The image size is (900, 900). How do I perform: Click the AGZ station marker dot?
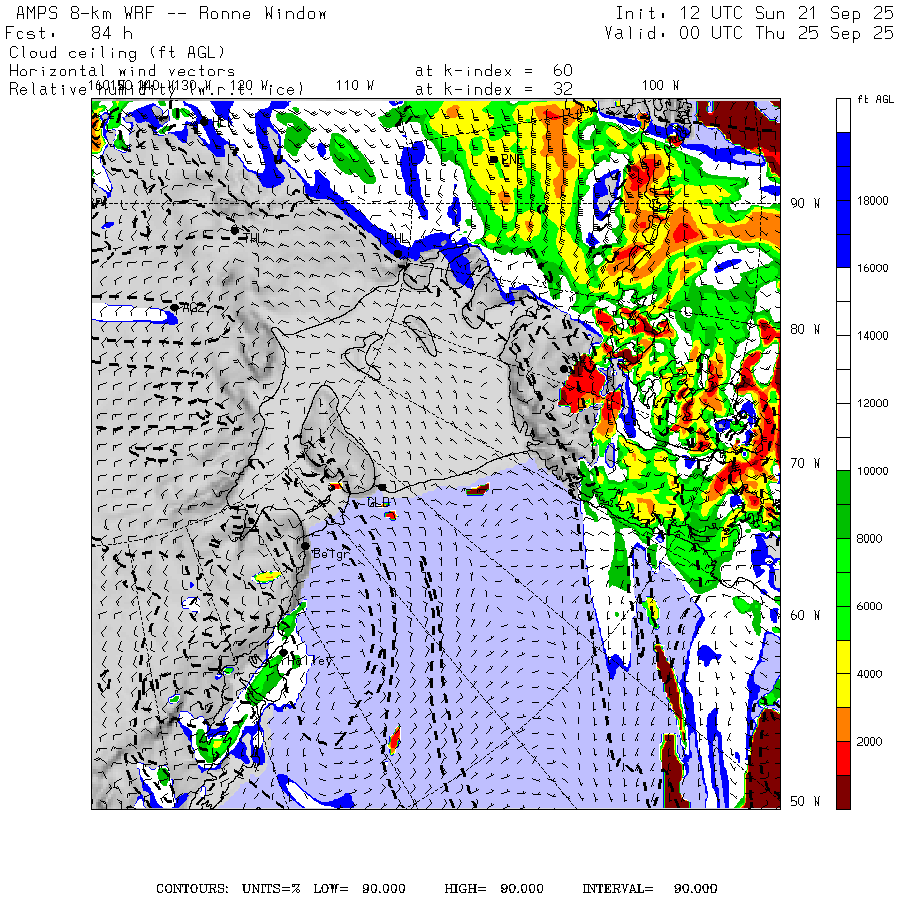(x=174, y=308)
